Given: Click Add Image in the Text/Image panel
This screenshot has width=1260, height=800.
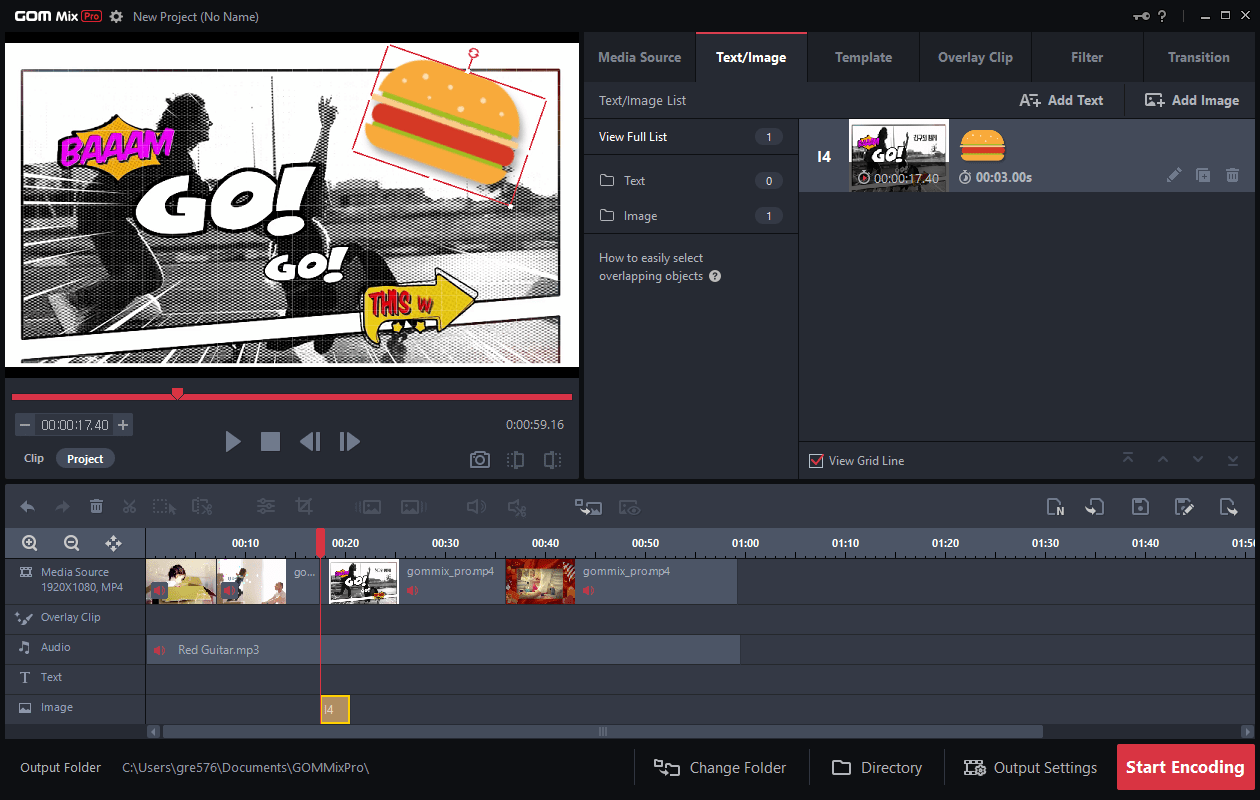Looking at the screenshot, I should [1190, 100].
